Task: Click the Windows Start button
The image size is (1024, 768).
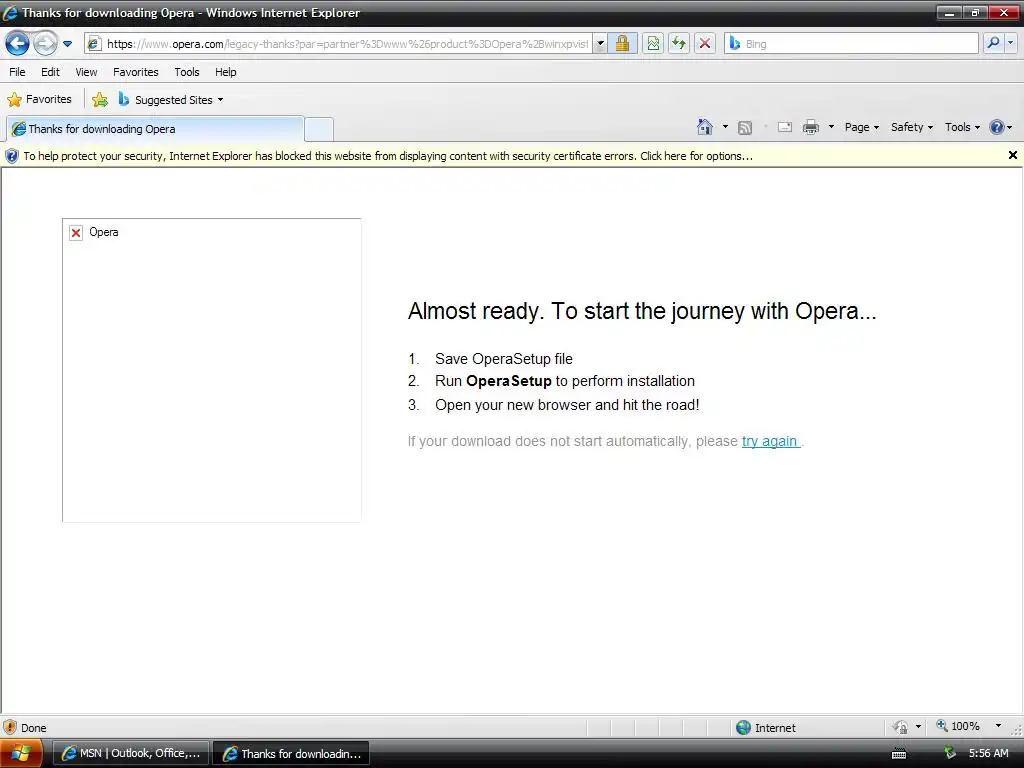Action: coord(20,754)
